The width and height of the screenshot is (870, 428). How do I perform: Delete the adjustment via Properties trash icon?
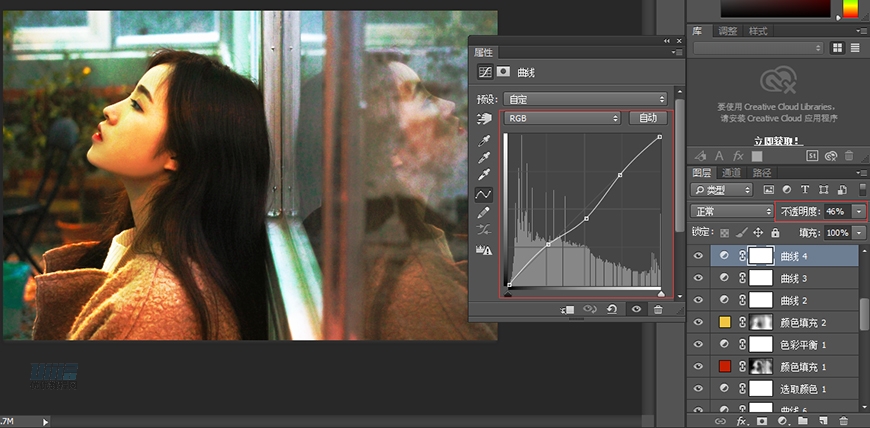coord(658,310)
